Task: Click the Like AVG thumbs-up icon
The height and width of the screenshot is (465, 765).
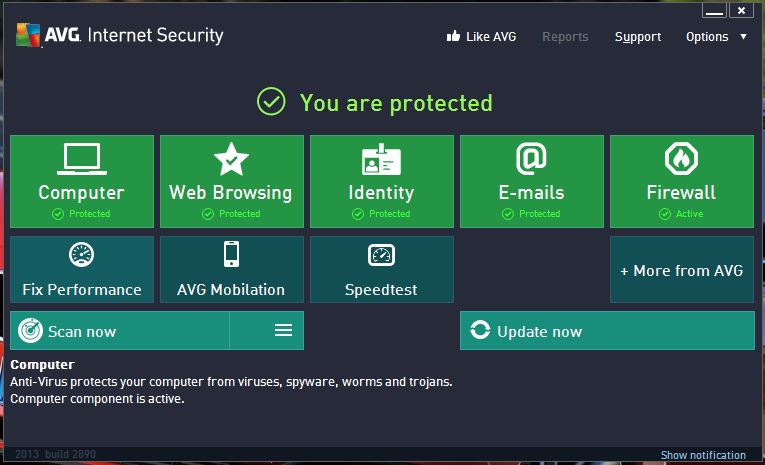Action: click(x=453, y=36)
